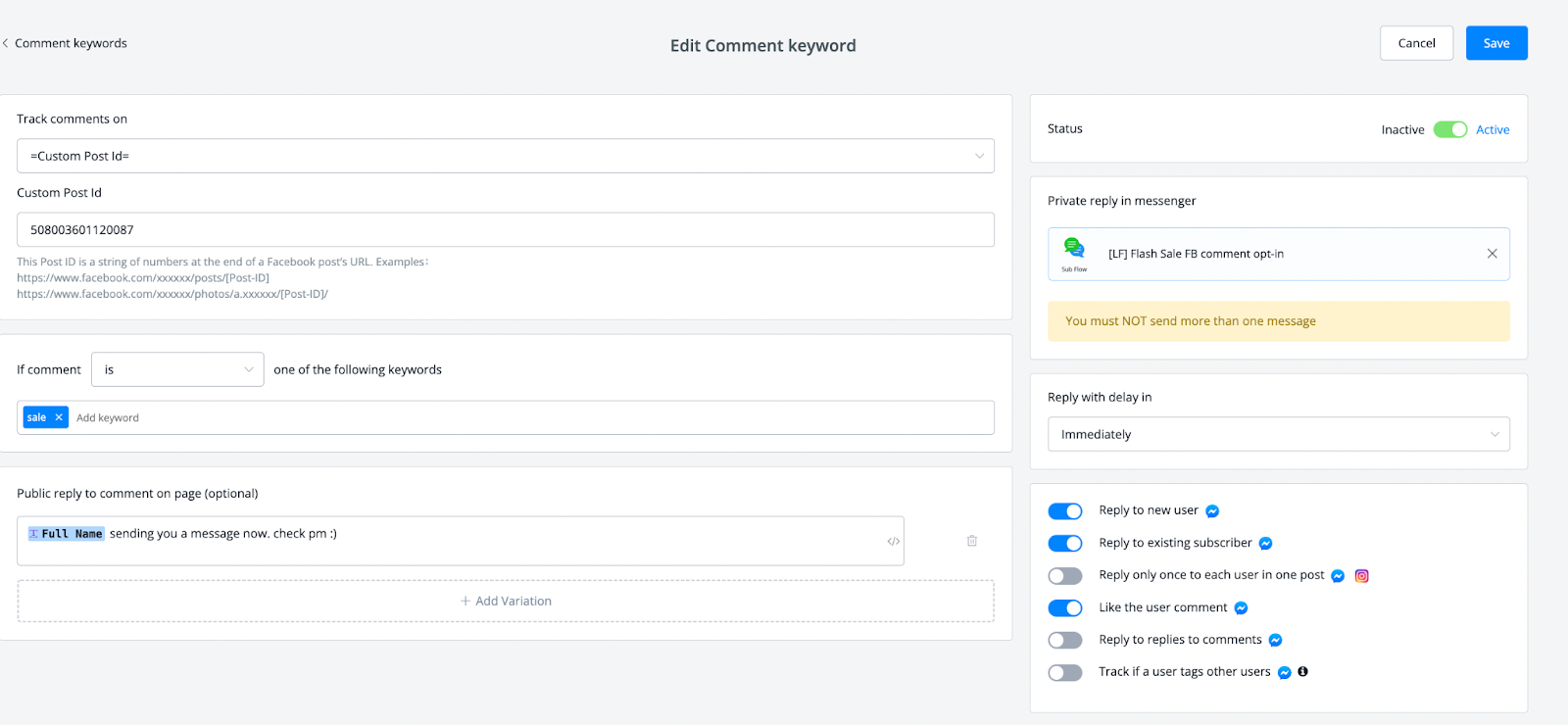
Task: Click the Instagram icon next to reply once
Action: (1361, 576)
